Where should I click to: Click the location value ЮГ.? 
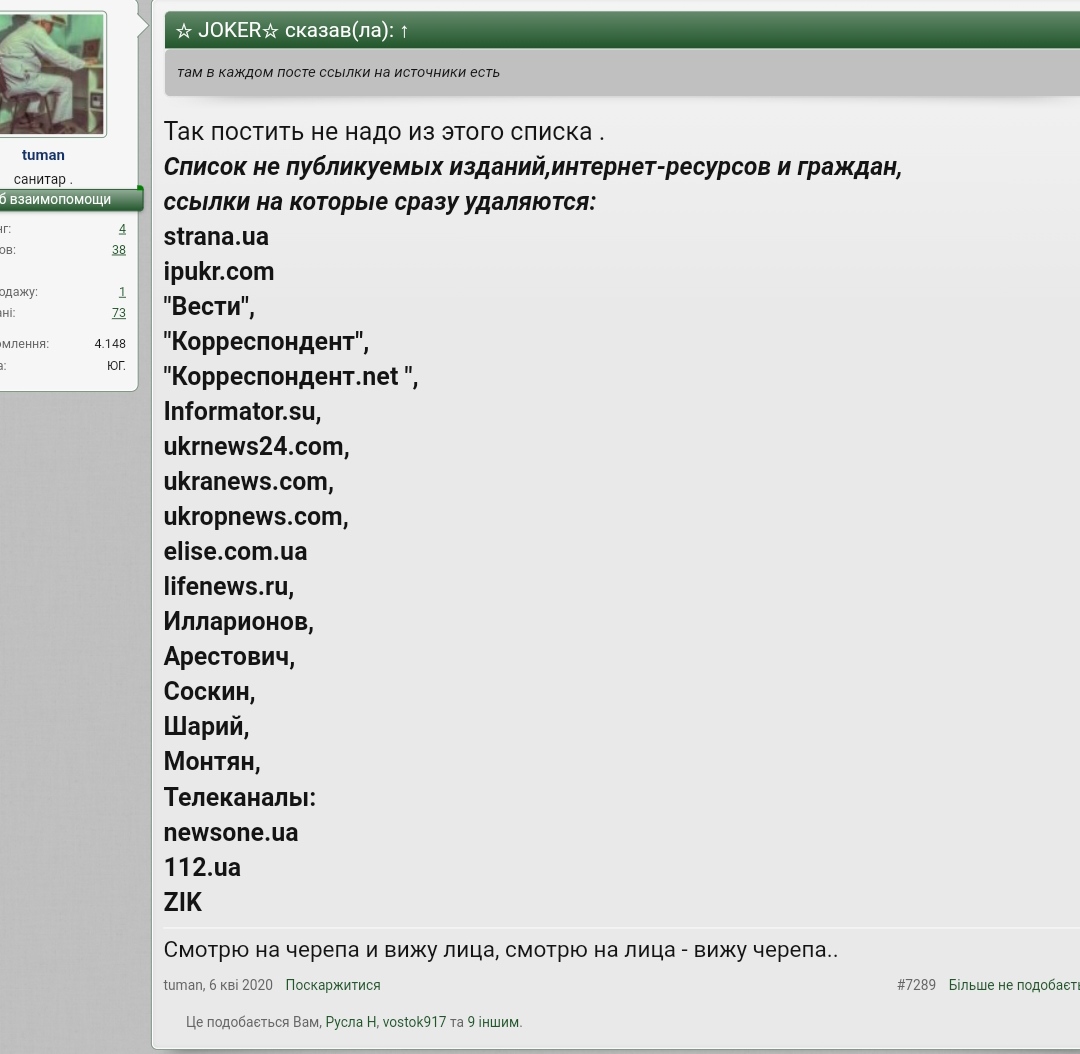(x=116, y=366)
